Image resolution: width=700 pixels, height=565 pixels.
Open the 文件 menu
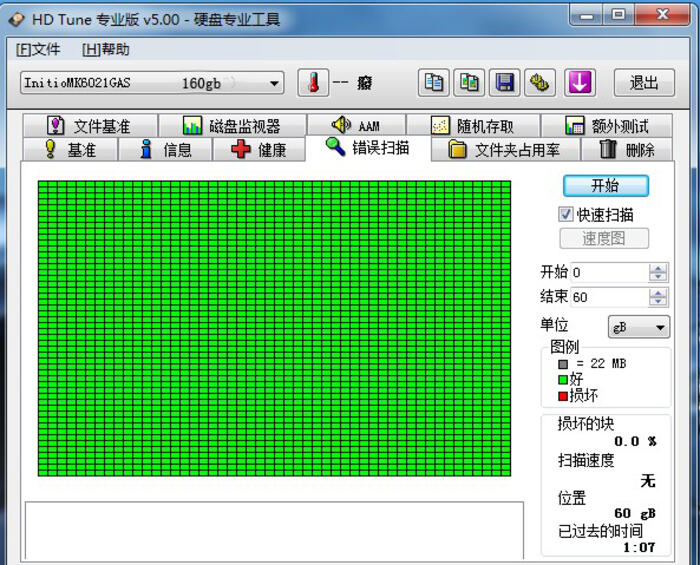(x=38, y=49)
